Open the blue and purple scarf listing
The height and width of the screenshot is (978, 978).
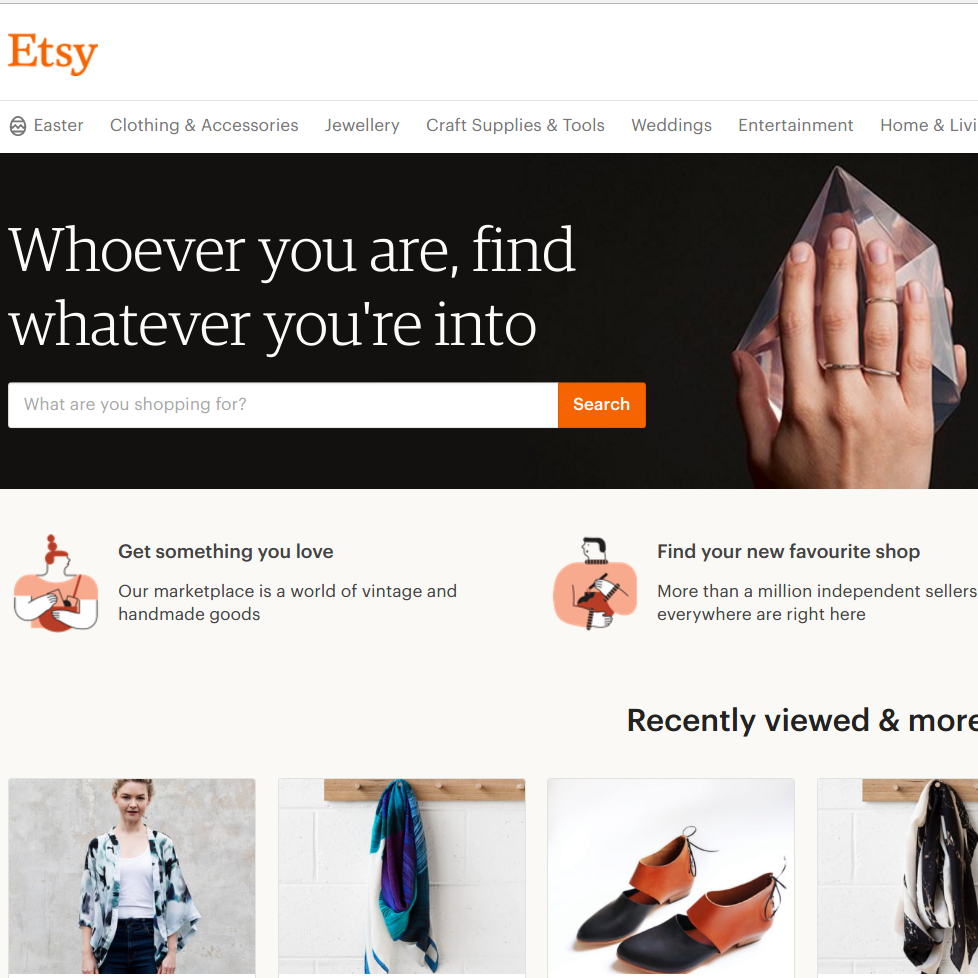point(402,878)
